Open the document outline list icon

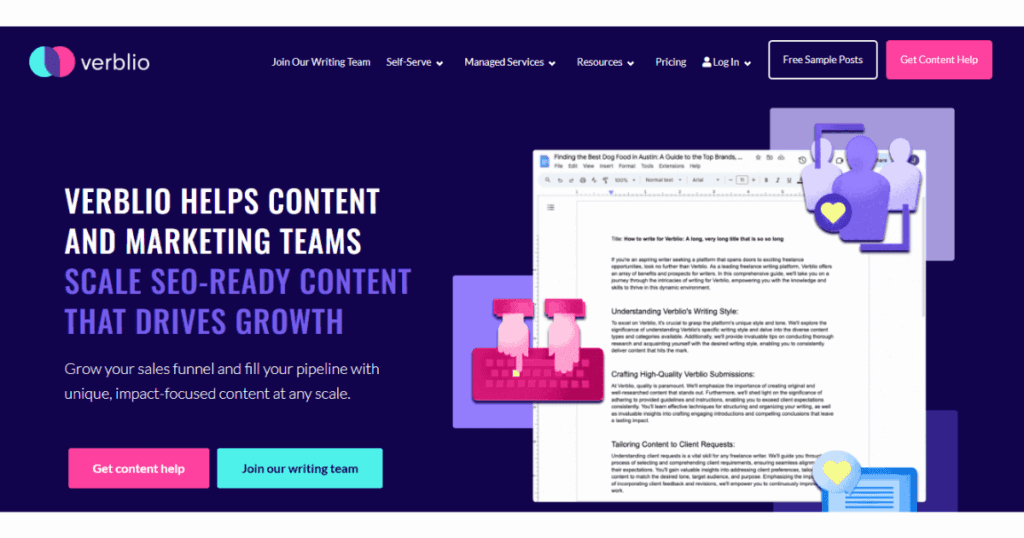550,207
